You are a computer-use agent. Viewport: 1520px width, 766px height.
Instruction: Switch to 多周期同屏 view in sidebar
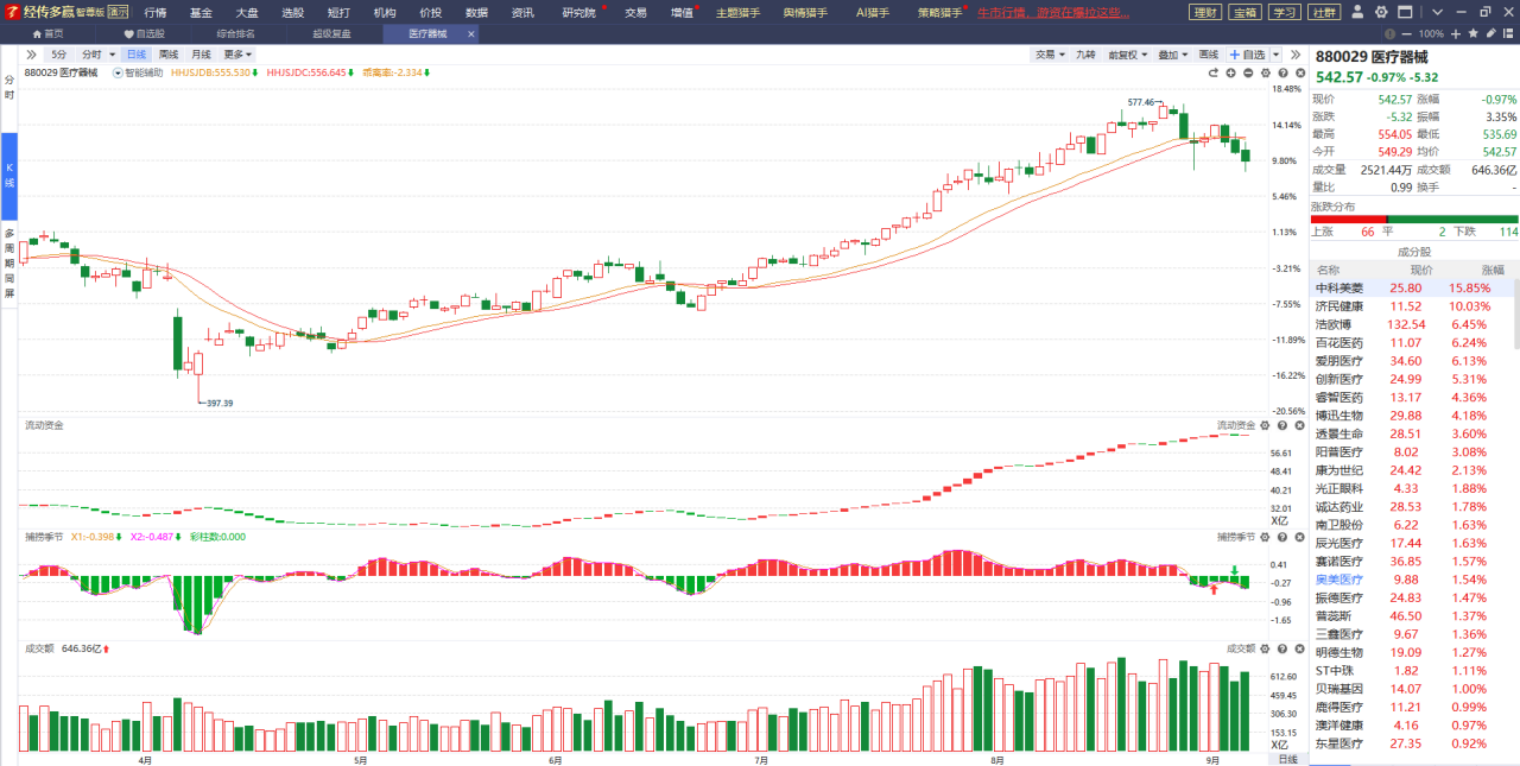coord(9,264)
